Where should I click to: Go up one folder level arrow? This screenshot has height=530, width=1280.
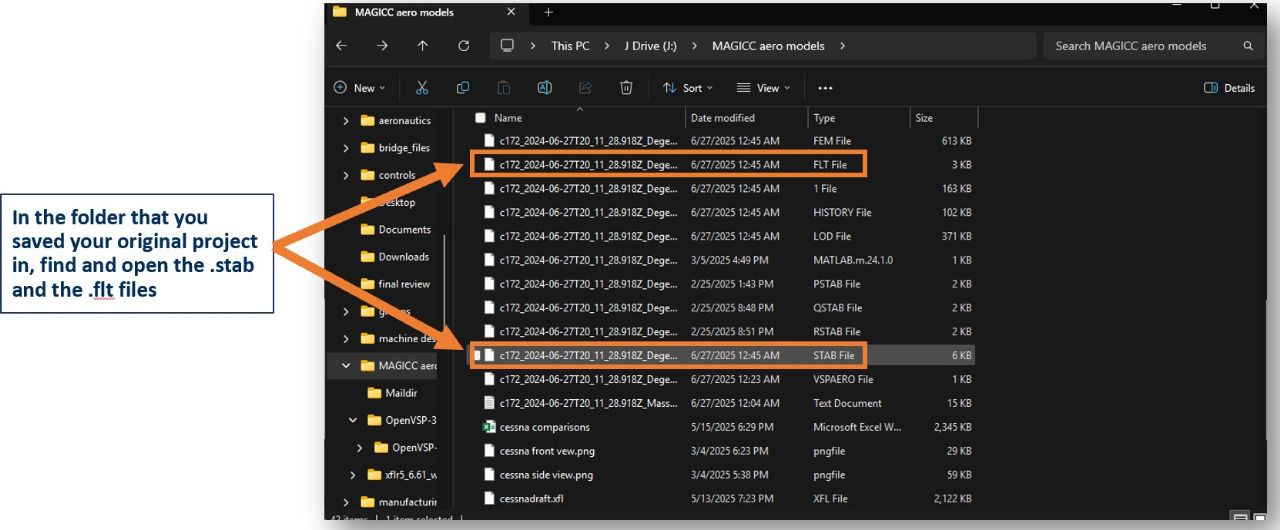pyautogui.click(x=423, y=46)
